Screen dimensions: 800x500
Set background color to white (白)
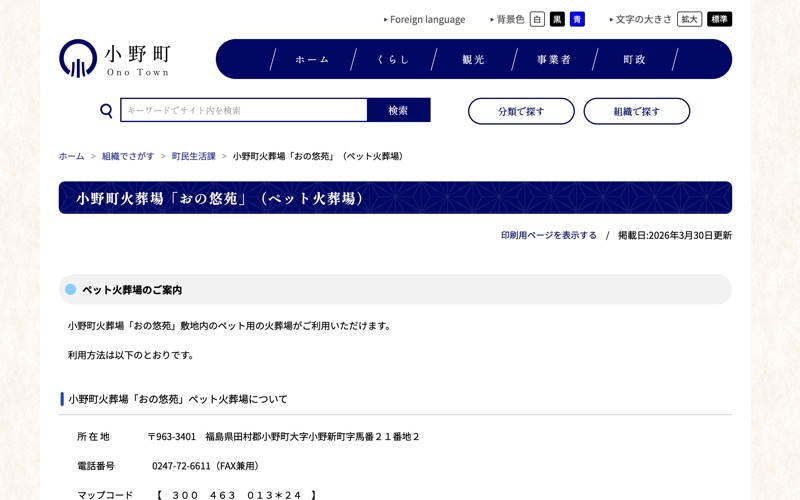pyautogui.click(x=537, y=19)
